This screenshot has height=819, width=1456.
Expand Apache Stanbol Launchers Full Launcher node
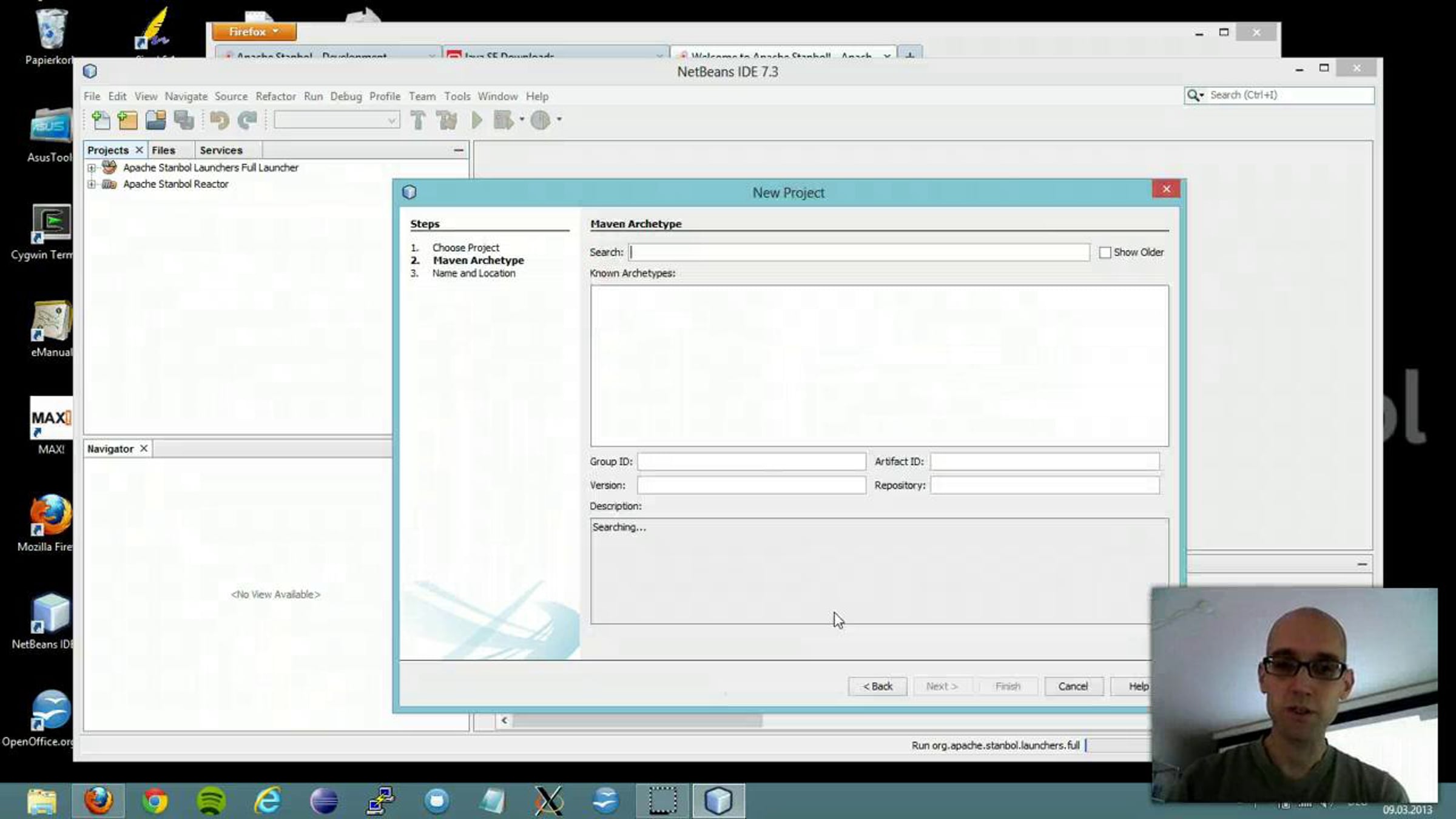click(91, 167)
